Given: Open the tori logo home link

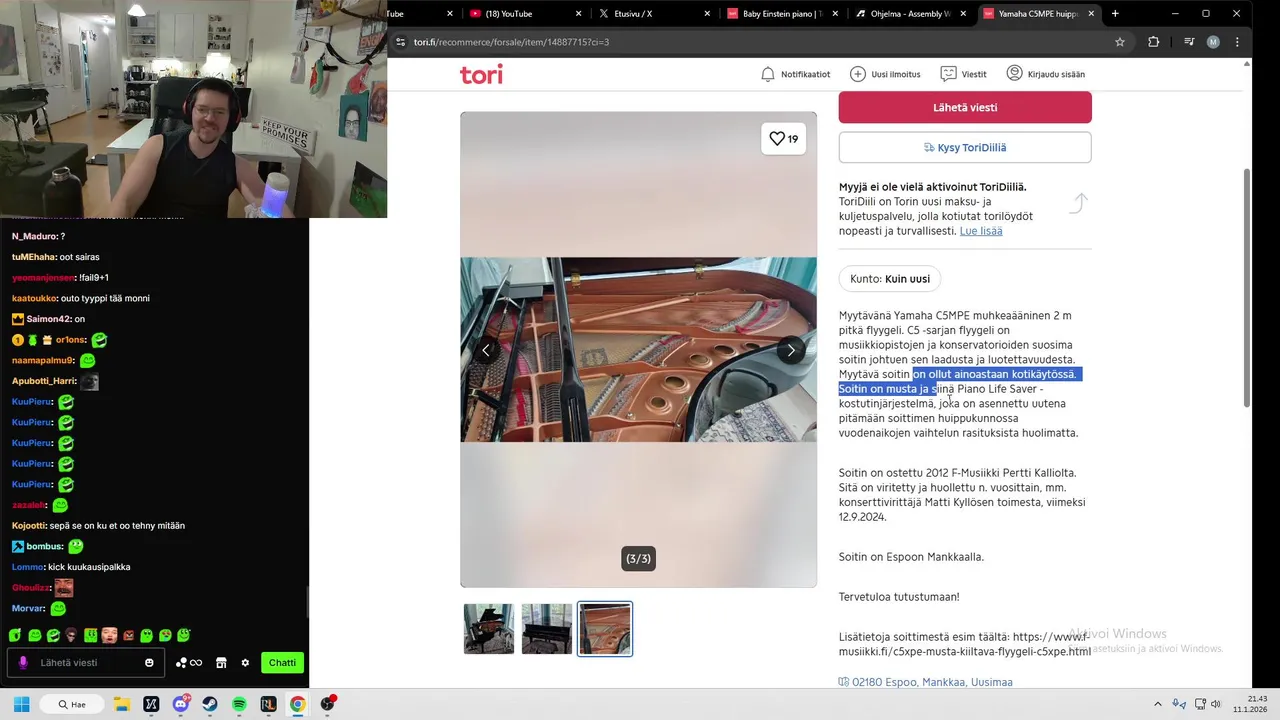Looking at the screenshot, I should tap(481, 74).
